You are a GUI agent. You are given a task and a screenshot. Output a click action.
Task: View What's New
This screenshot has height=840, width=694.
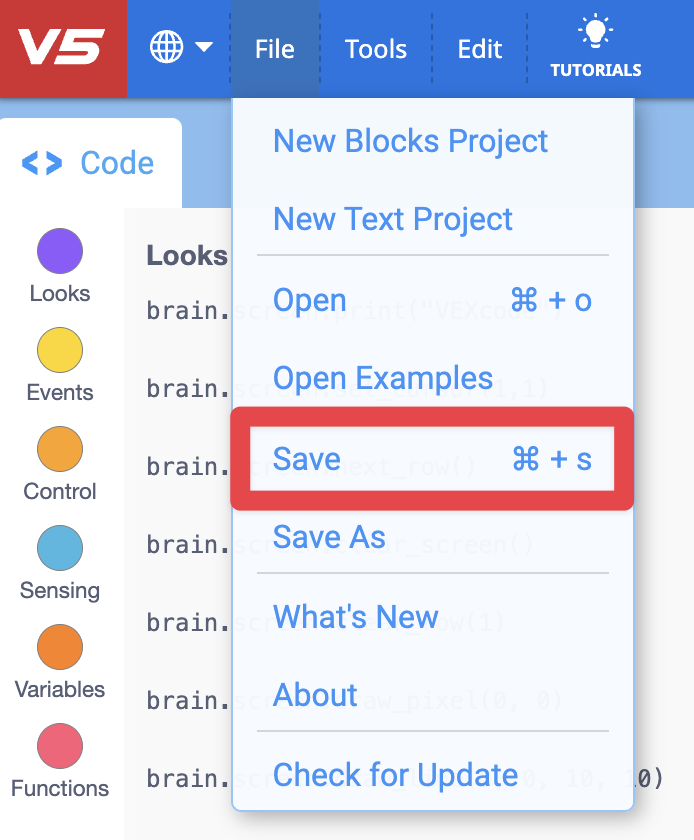tap(355, 617)
